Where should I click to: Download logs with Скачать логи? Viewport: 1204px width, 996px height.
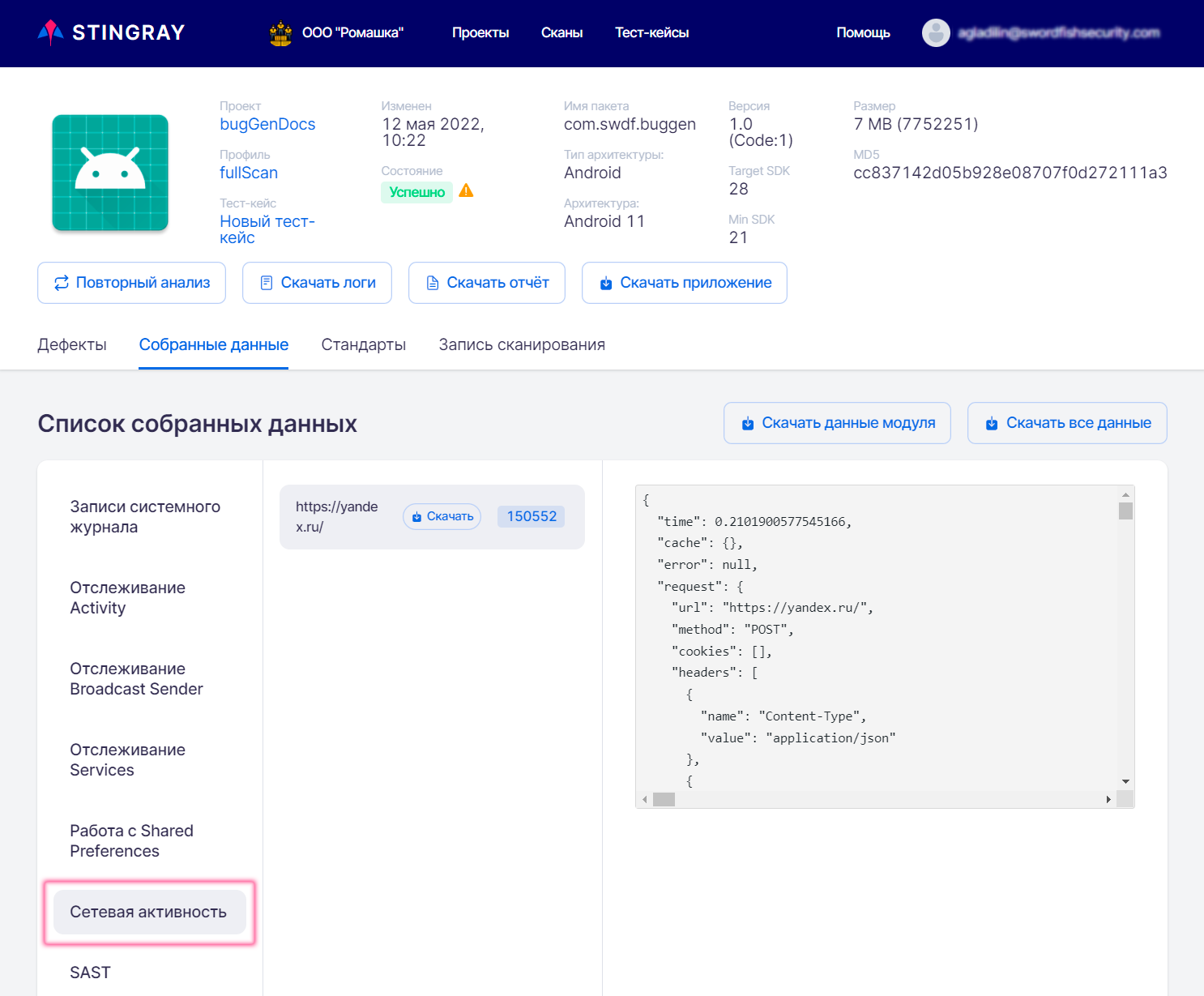(x=317, y=283)
